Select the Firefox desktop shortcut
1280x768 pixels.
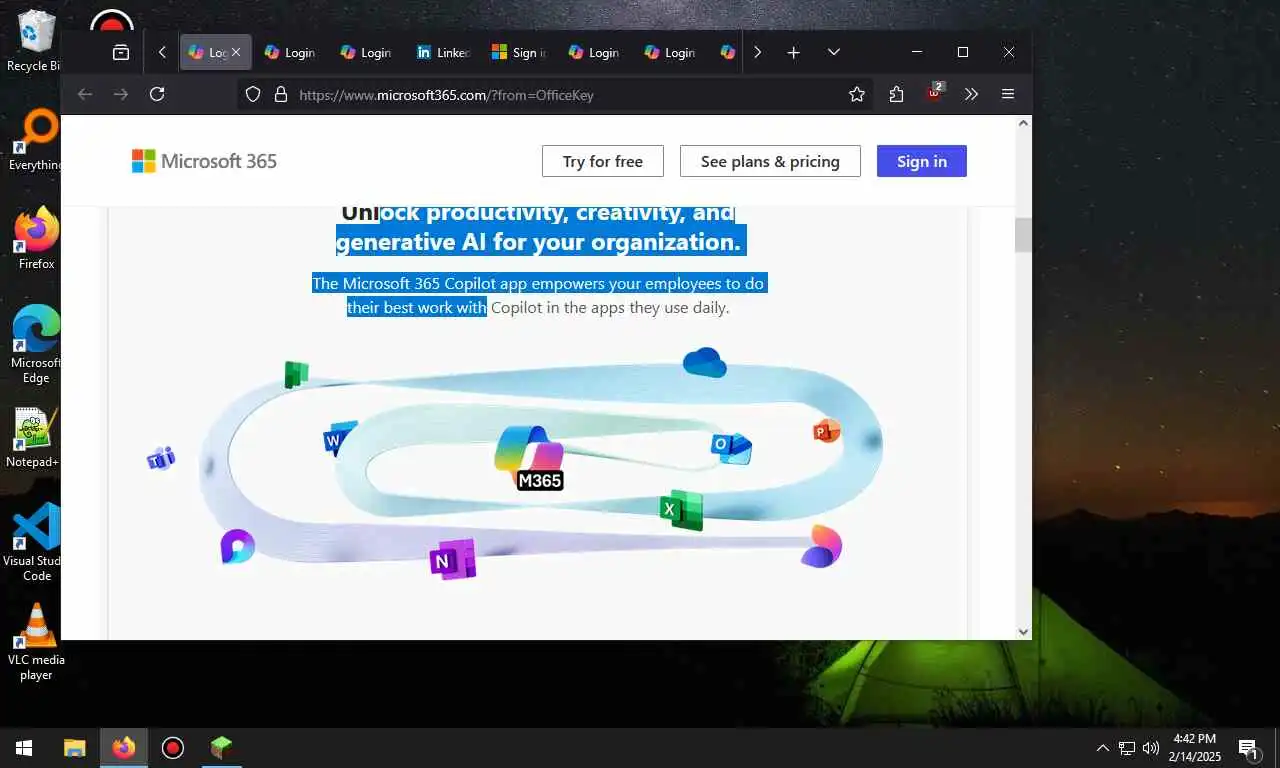click(x=36, y=239)
